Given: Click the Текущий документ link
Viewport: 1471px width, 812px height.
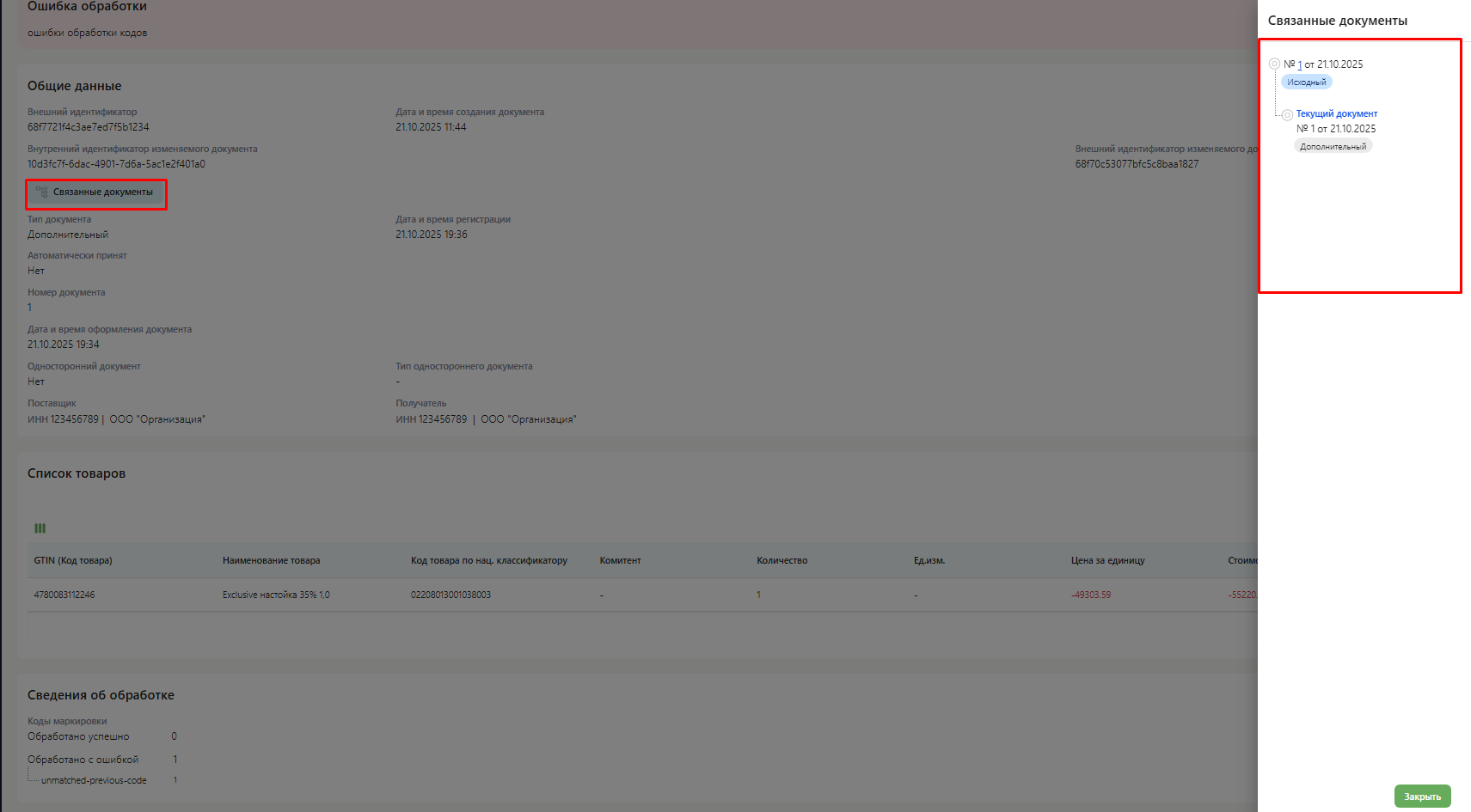Looking at the screenshot, I should 1336,113.
